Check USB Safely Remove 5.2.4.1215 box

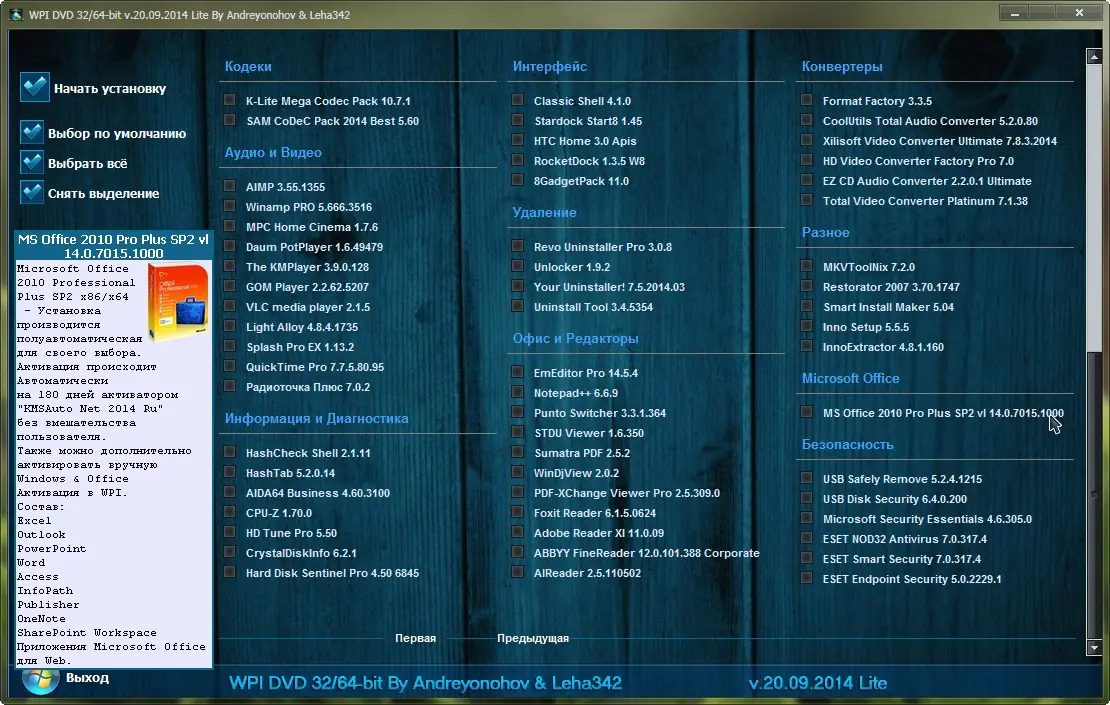click(x=806, y=478)
